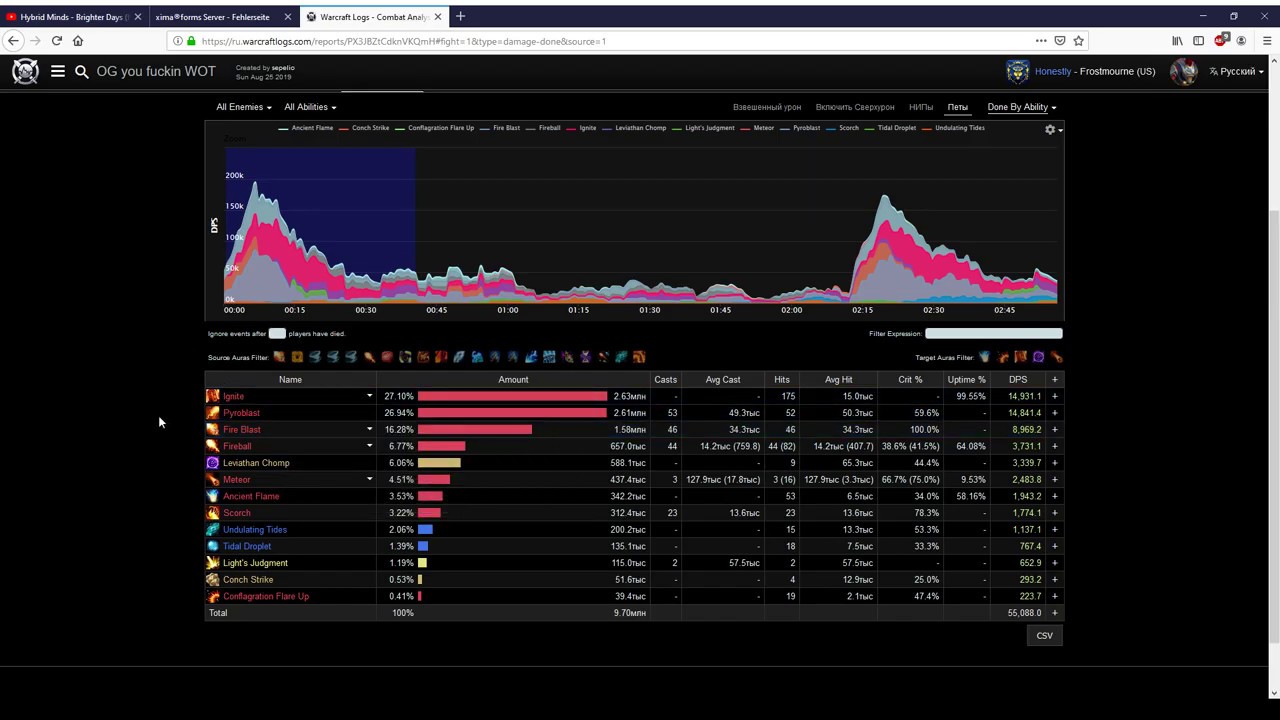
Task: Click the Leviathan Chomp ability icon
Action: [212, 463]
